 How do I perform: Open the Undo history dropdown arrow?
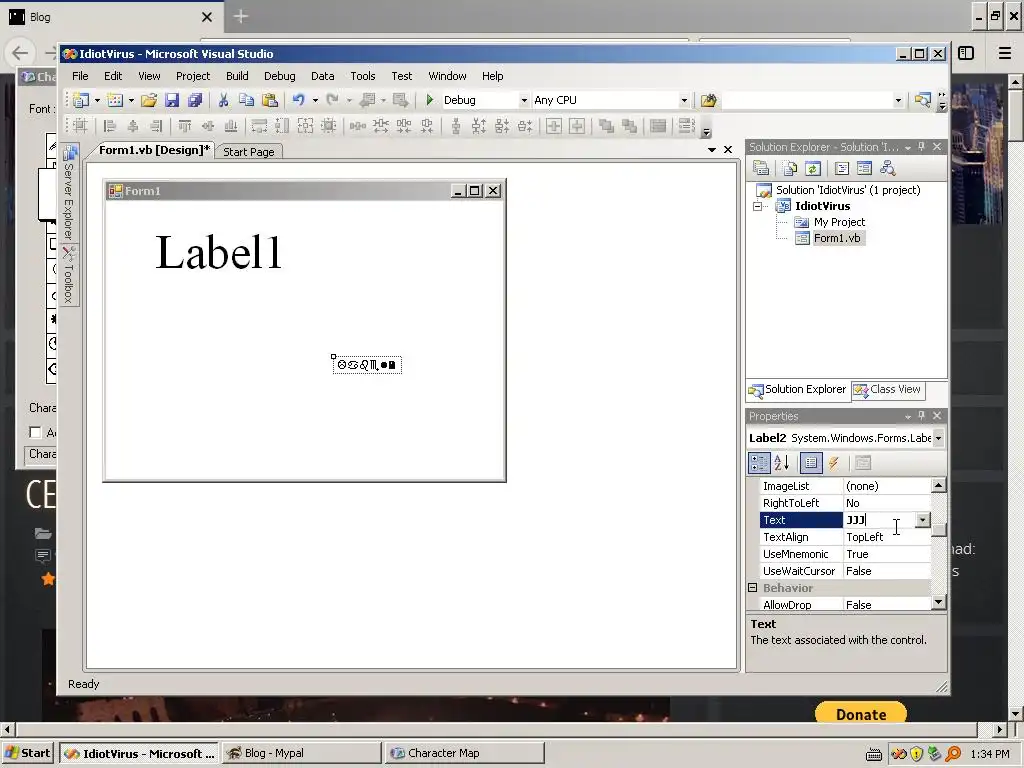pos(315,100)
